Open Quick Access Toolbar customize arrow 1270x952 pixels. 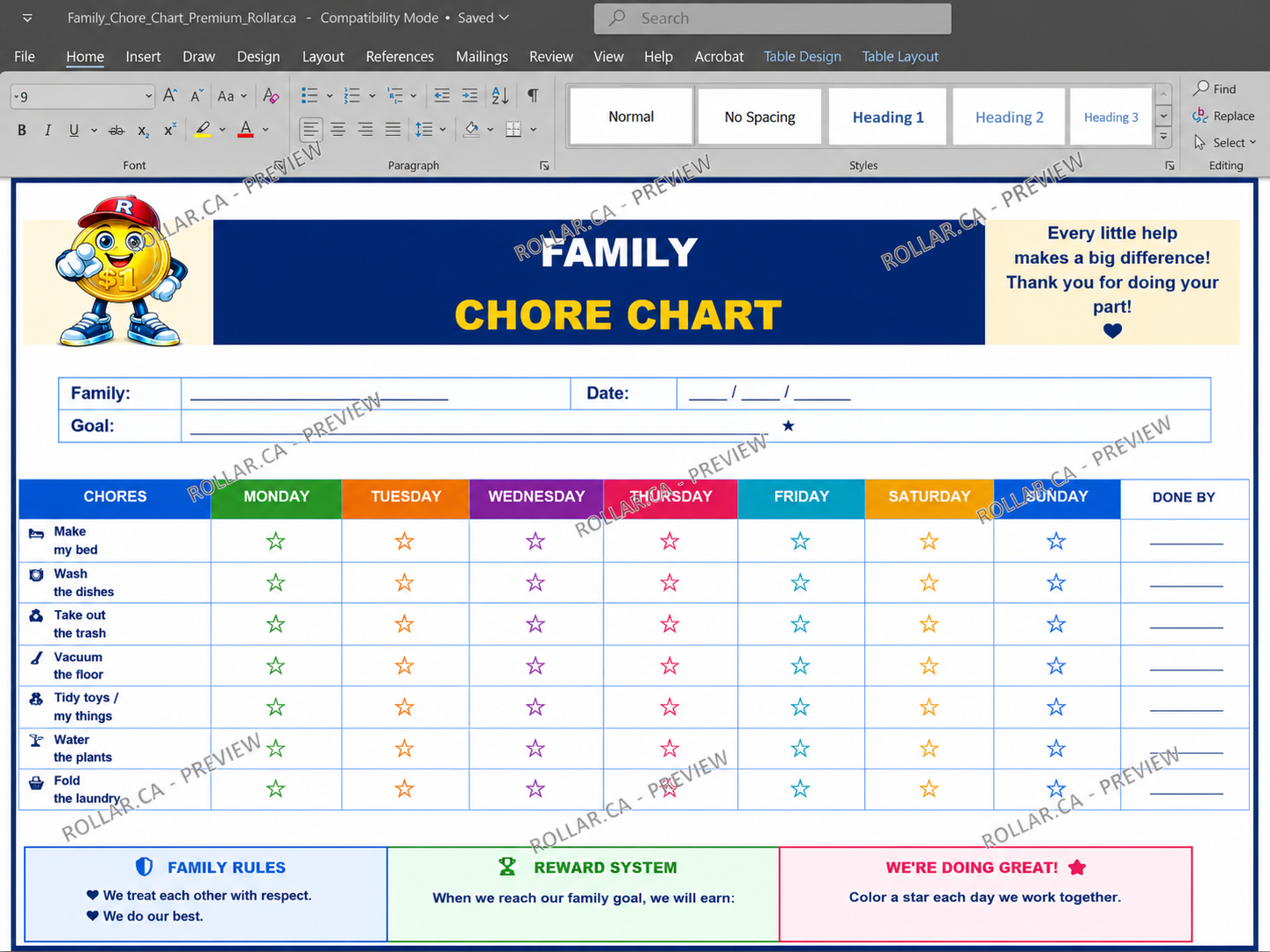(x=27, y=18)
